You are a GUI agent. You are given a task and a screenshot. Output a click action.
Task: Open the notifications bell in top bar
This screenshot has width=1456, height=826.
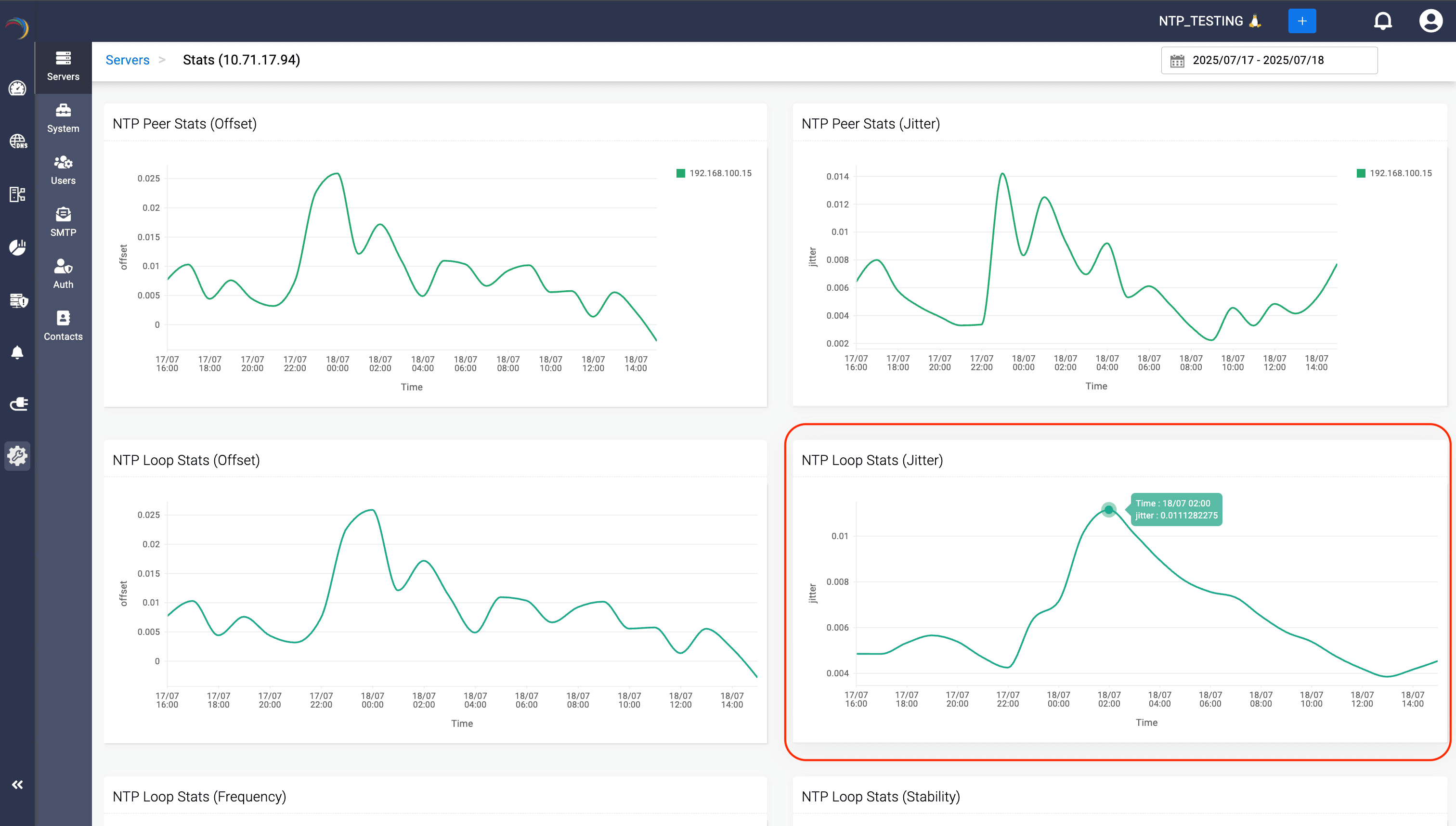1382,21
